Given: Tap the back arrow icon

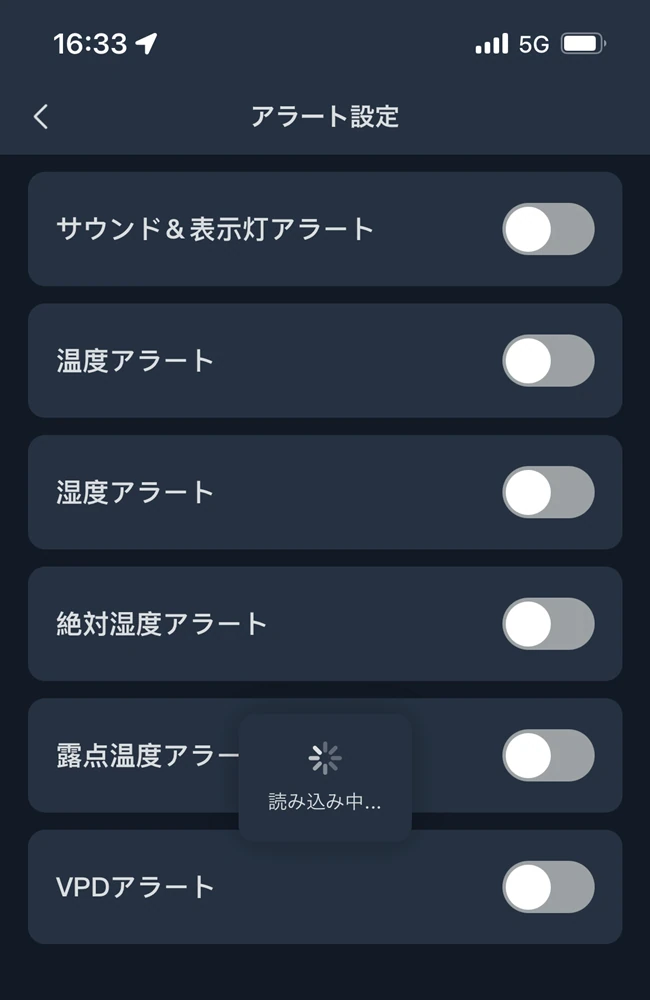Looking at the screenshot, I should [41, 117].
